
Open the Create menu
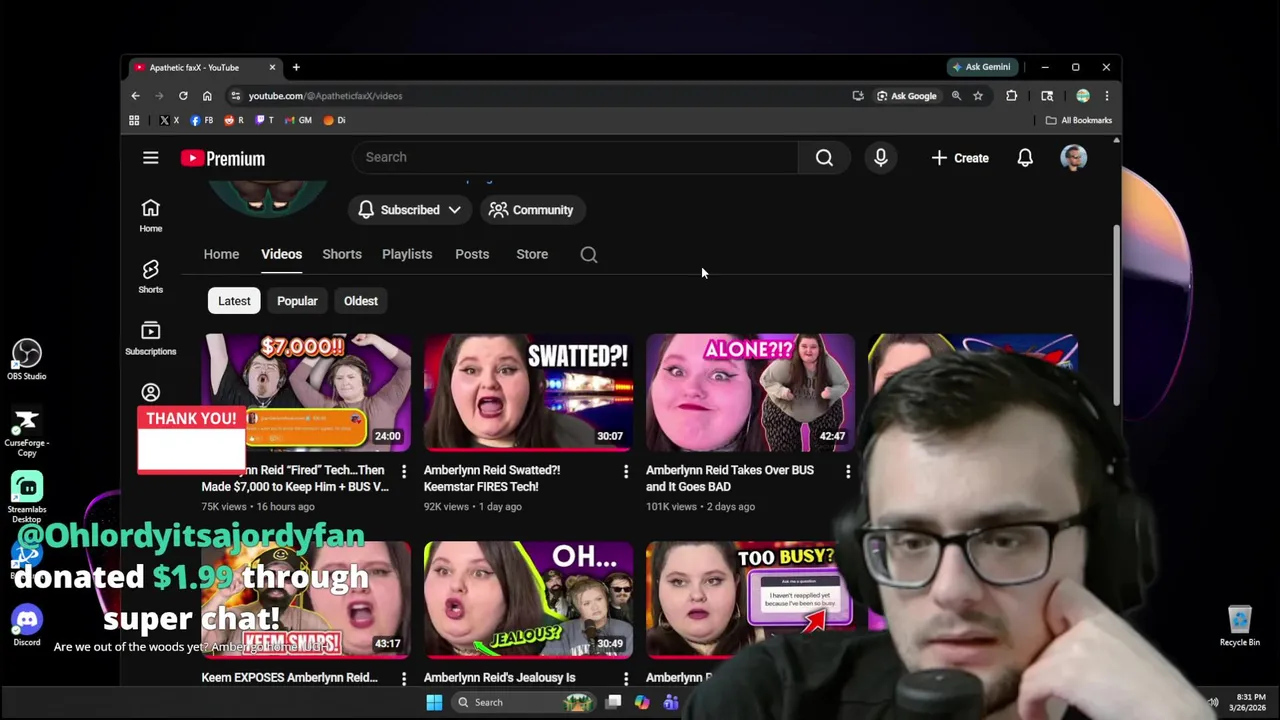tap(960, 158)
